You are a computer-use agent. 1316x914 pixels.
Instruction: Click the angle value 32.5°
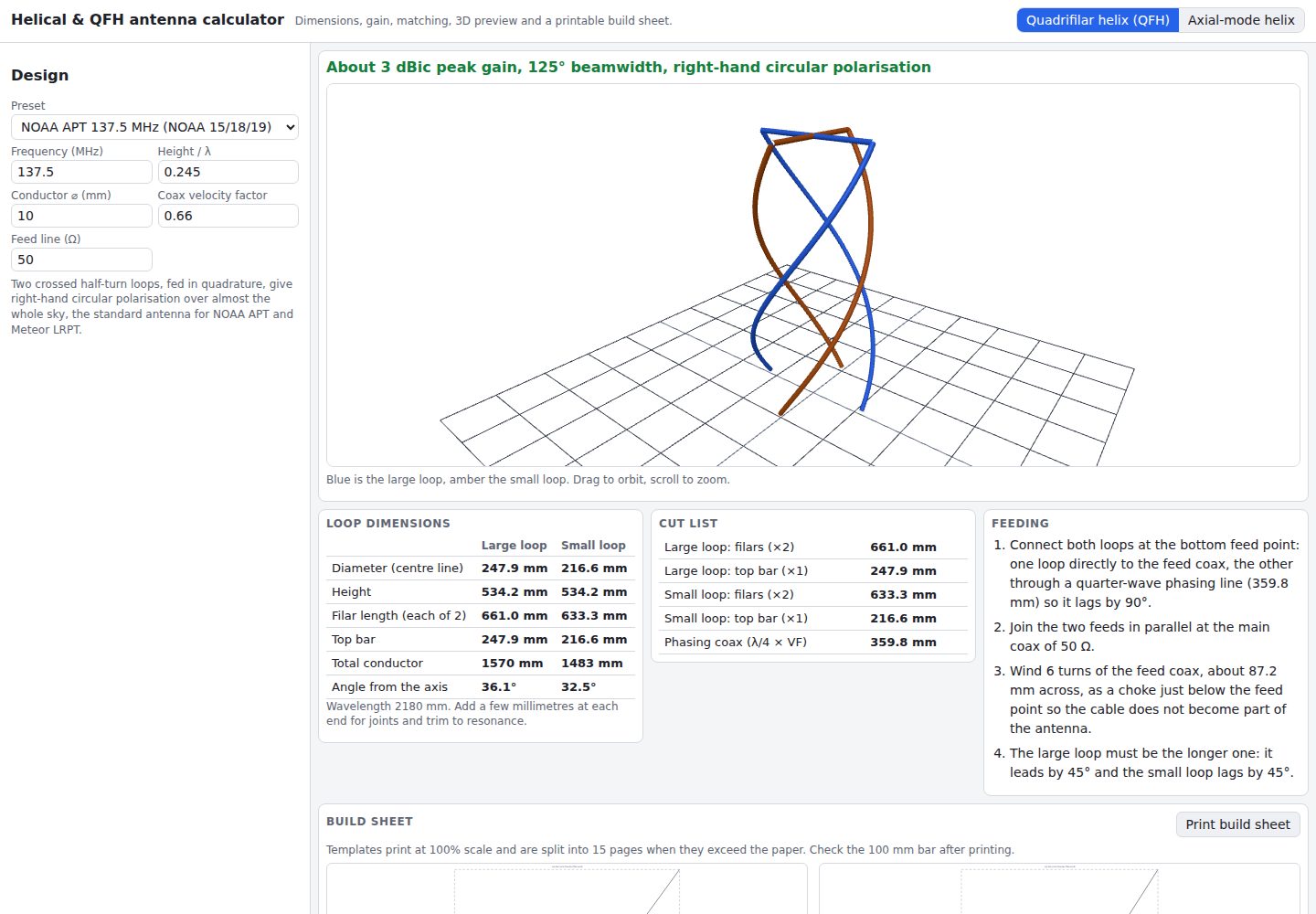tap(578, 686)
